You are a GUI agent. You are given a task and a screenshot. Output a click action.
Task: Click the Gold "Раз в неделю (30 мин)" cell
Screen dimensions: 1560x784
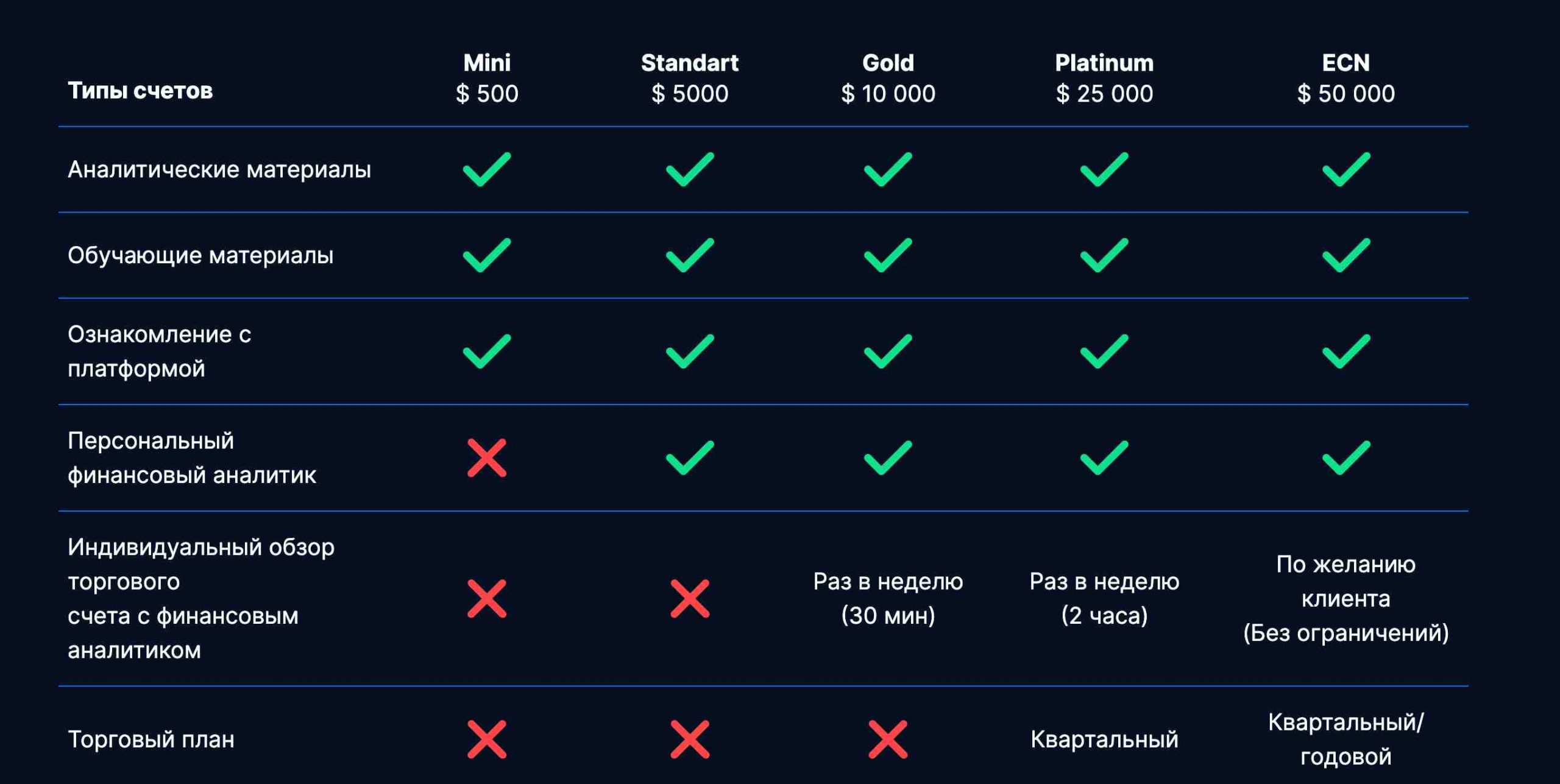pyautogui.click(x=887, y=598)
